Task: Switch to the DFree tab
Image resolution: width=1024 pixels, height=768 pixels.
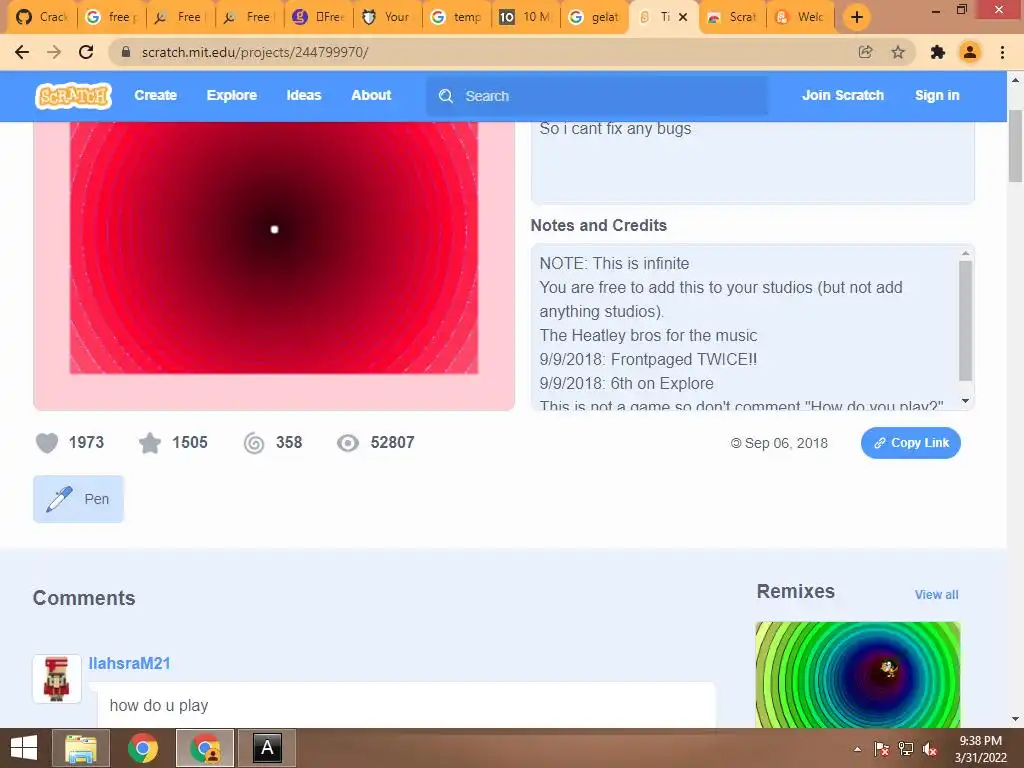Action: tap(318, 17)
